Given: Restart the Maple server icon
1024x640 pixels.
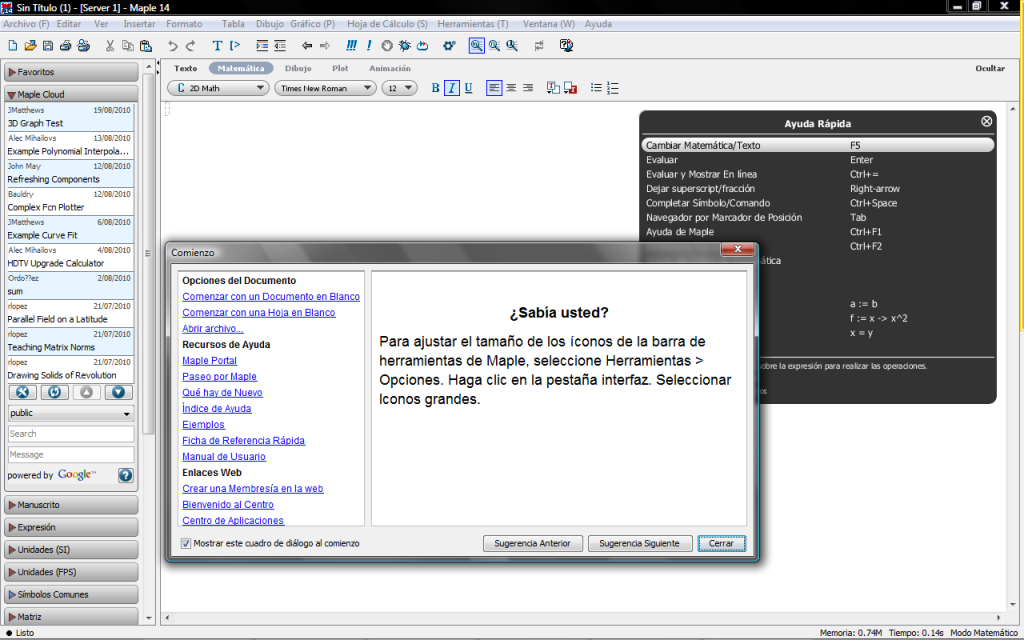Looking at the screenshot, I should [x=423, y=46].
